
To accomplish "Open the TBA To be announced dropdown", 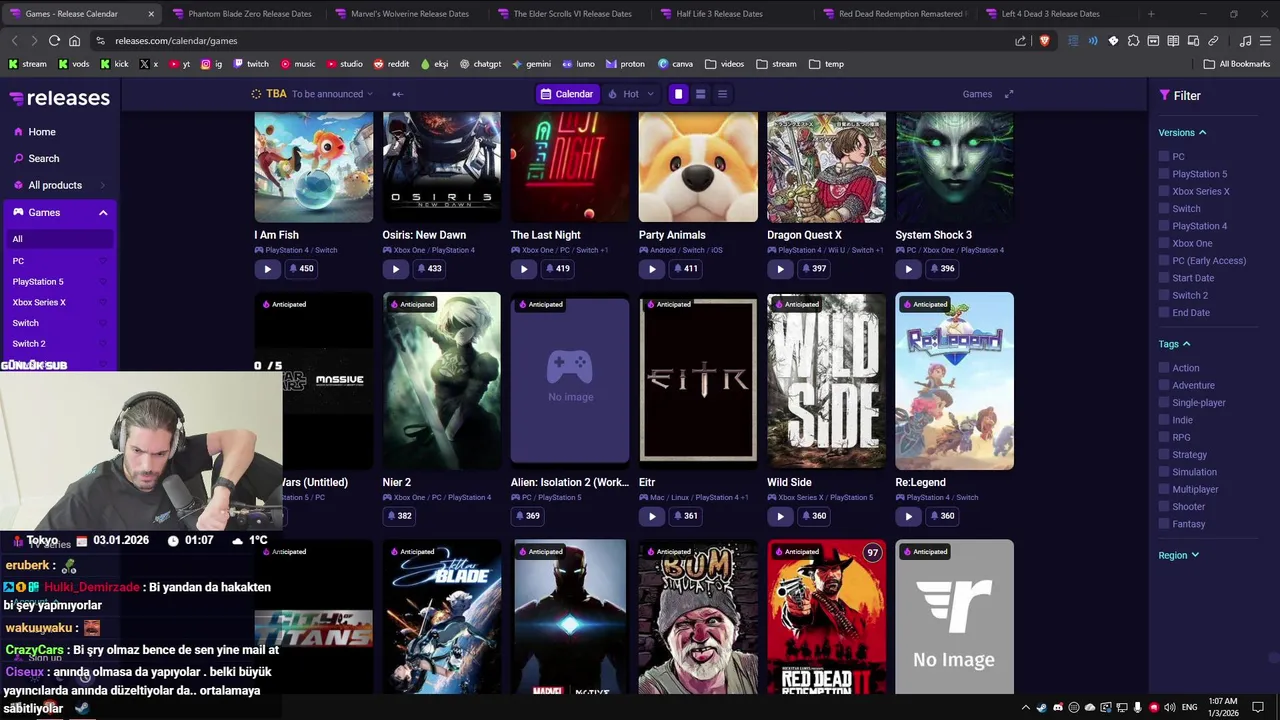I will point(312,94).
